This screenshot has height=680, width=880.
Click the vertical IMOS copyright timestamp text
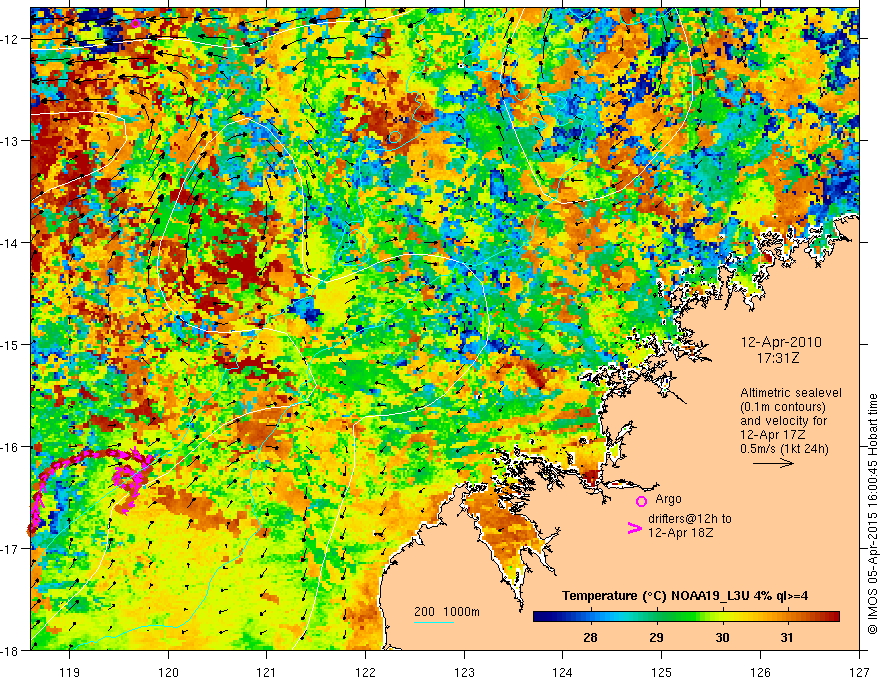pos(872,514)
